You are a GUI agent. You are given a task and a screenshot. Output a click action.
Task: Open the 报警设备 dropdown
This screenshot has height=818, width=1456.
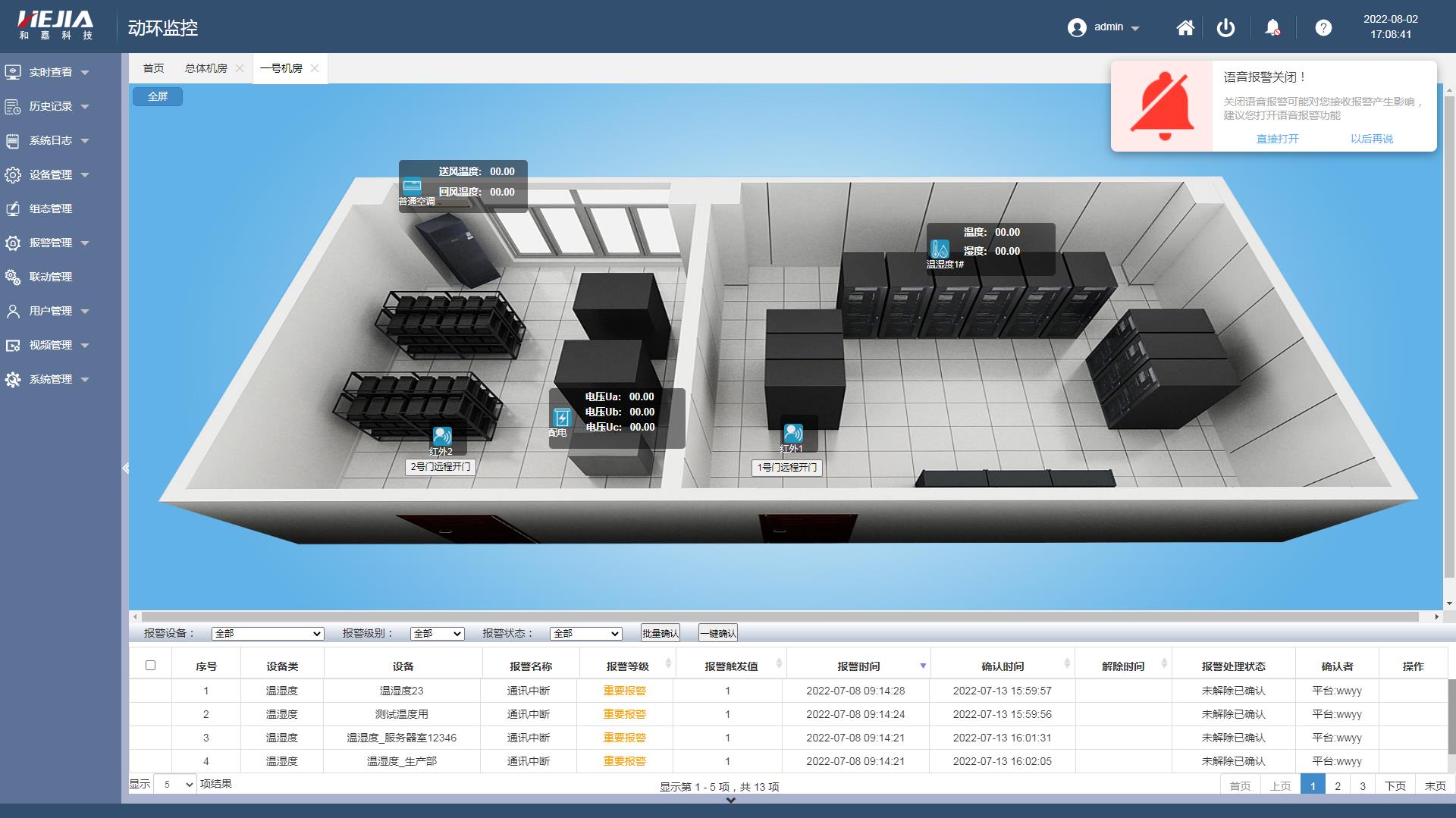click(x=268, y=634)
